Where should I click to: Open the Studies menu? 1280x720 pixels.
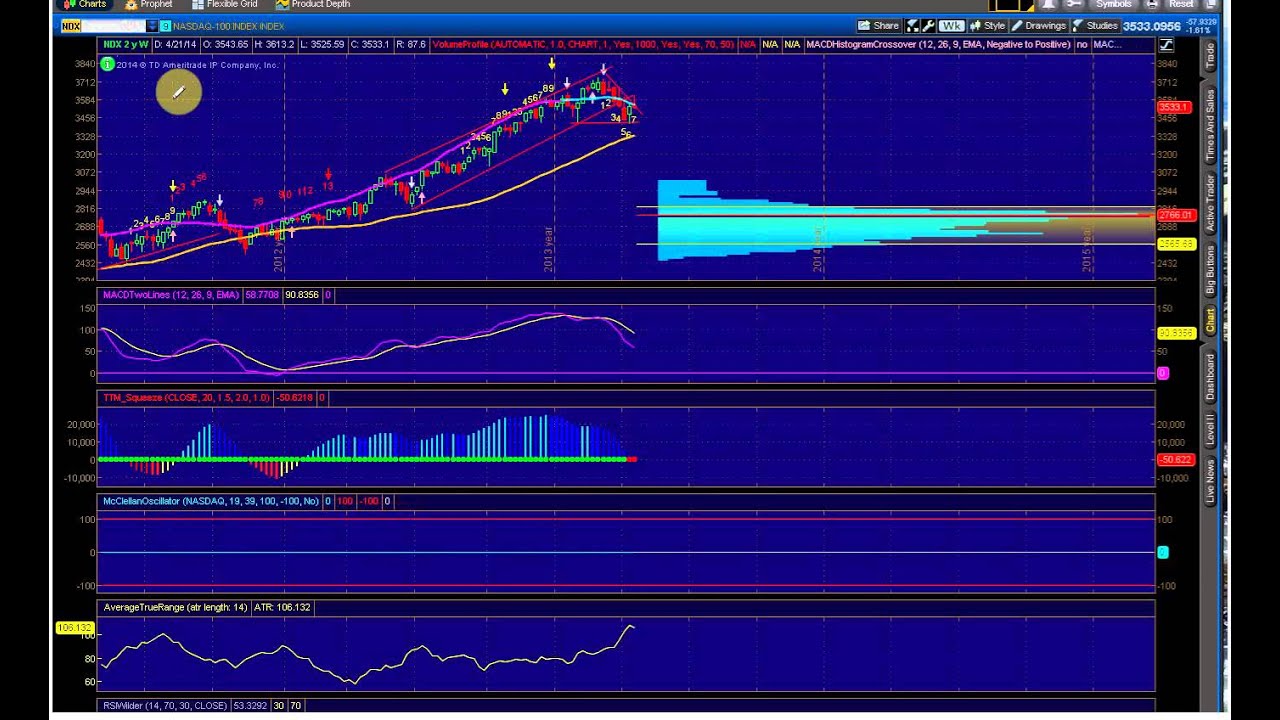1096,26
